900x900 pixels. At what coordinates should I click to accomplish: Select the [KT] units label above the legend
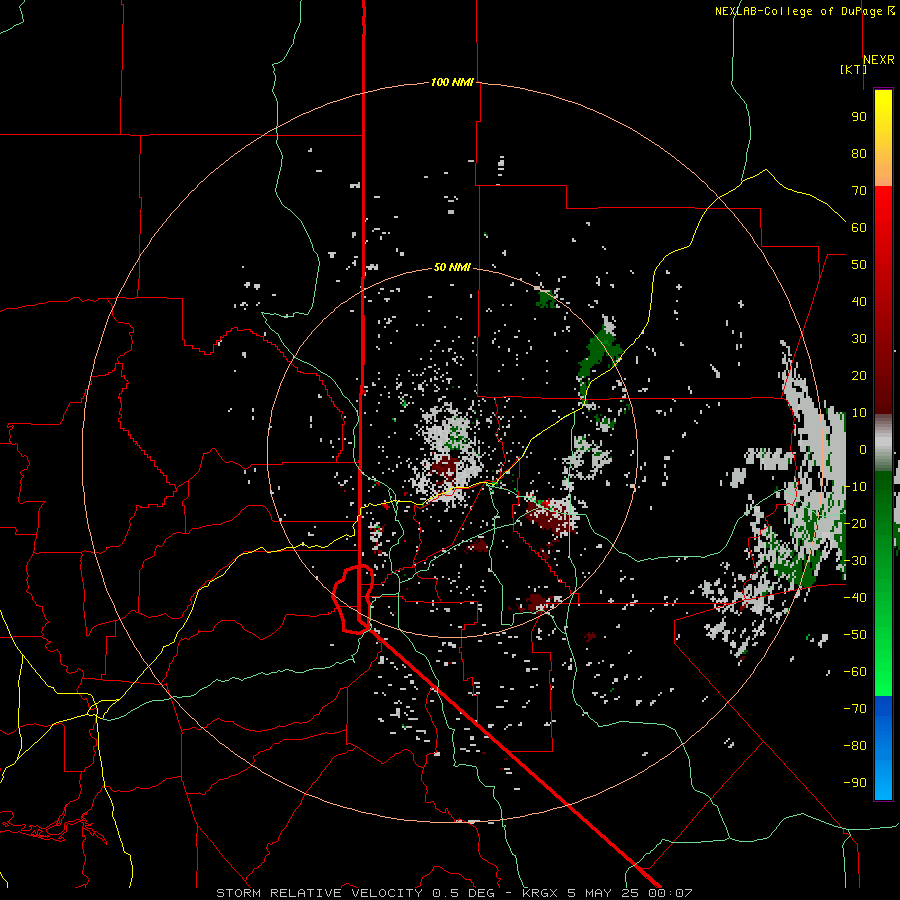tap(853, 69)
